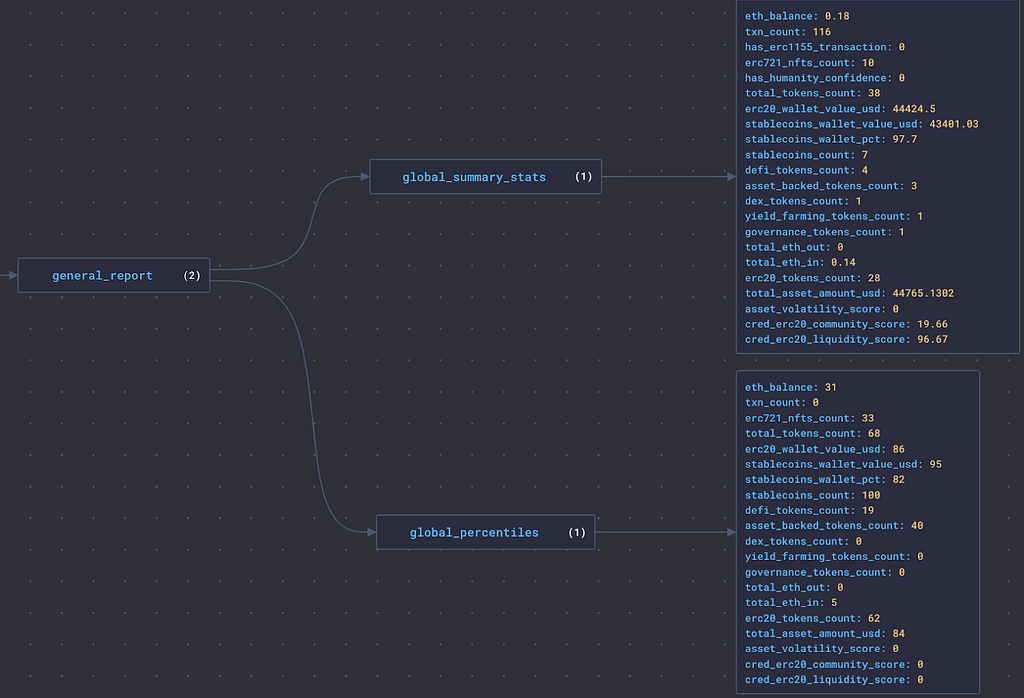
Task: Click 'defi_tokens_count: 4' entry
Action: click(806, 170)
